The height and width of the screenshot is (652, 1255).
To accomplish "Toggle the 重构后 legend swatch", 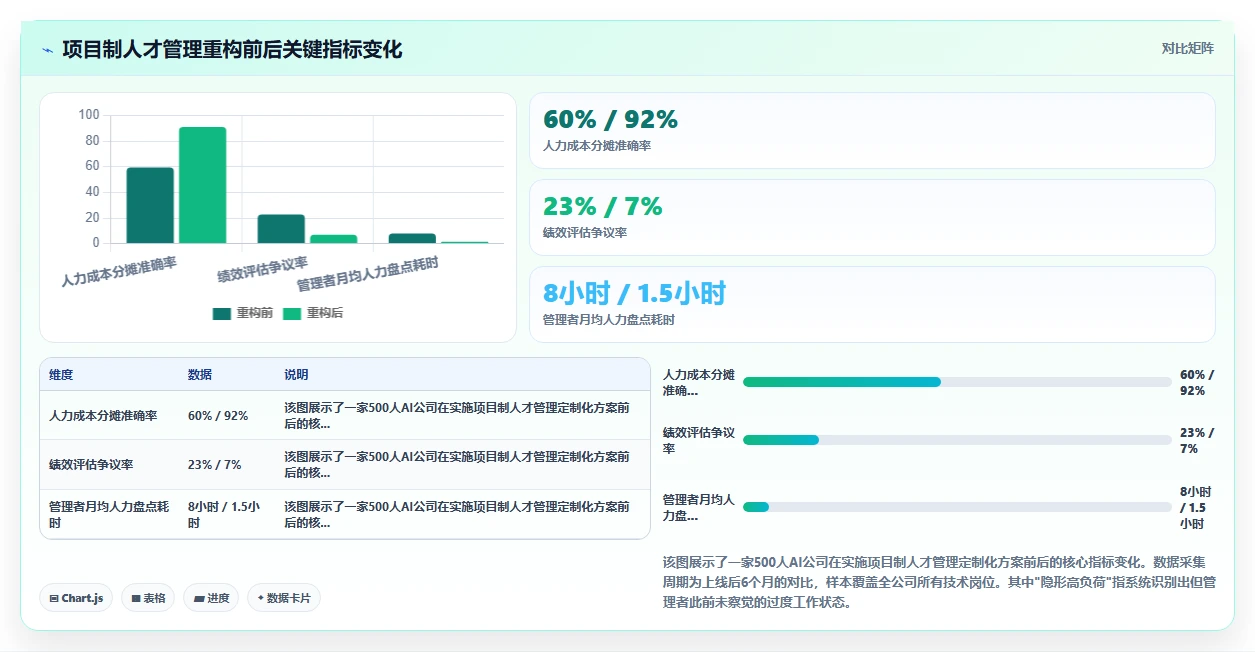I will click(x=292, y=313).
